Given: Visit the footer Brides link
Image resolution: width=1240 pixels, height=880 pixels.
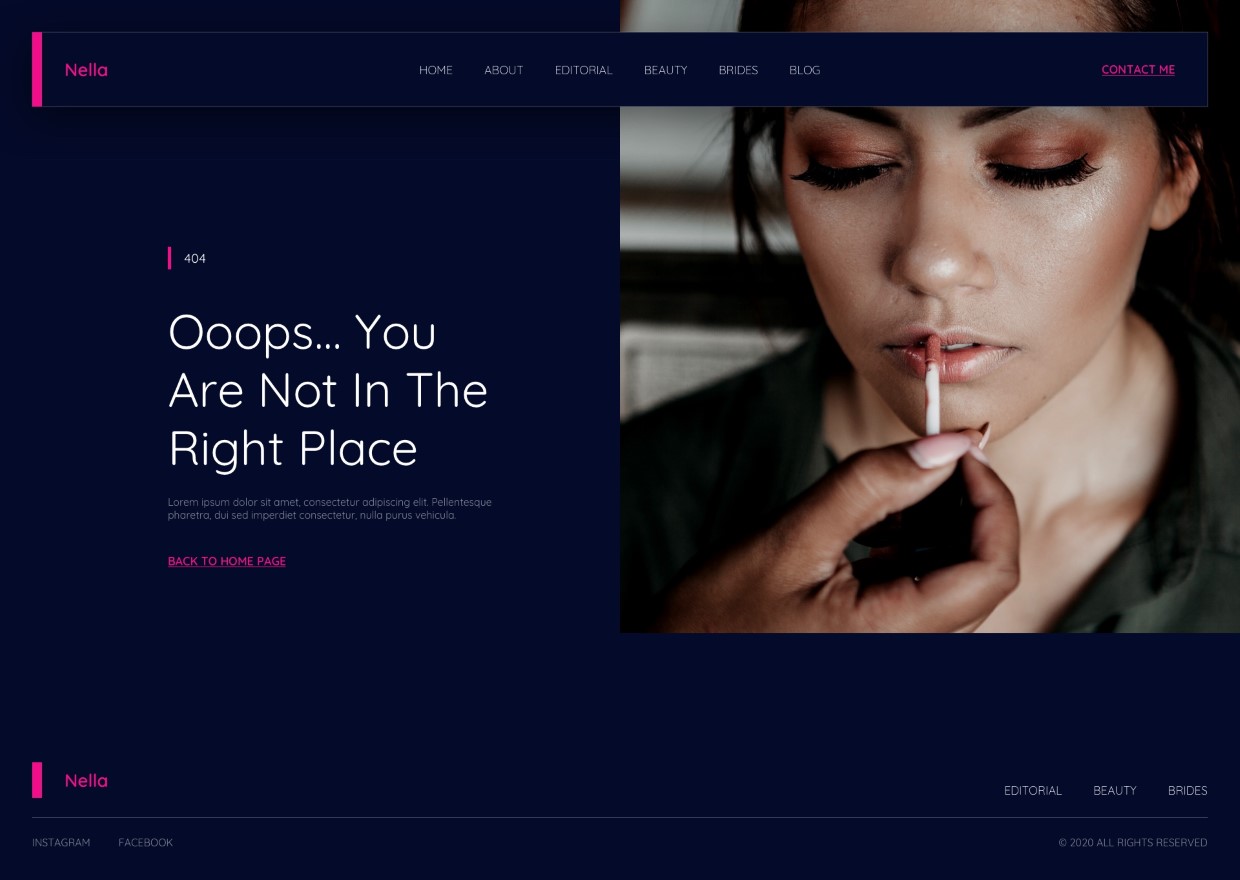Looking at the screenshot, I should pyautogui.click(x=1188, y=791).
